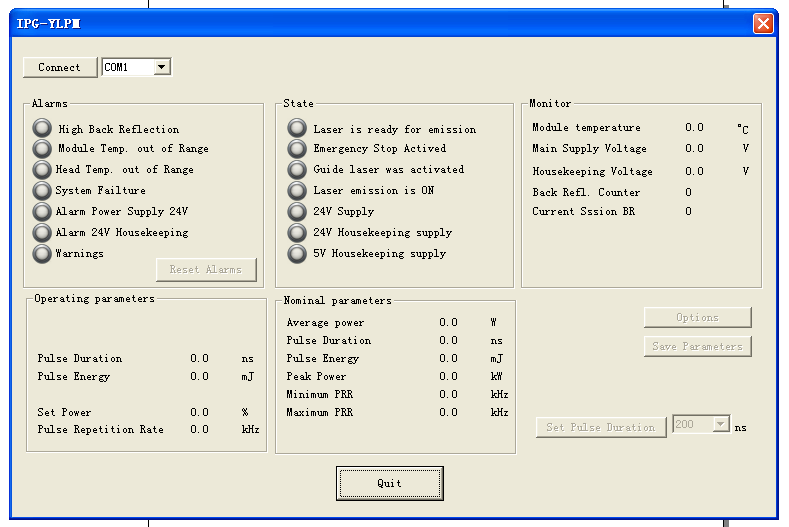Click the Housekeeping Voltage label
This screenshot has height=527, width=789.
pos(592,172)
